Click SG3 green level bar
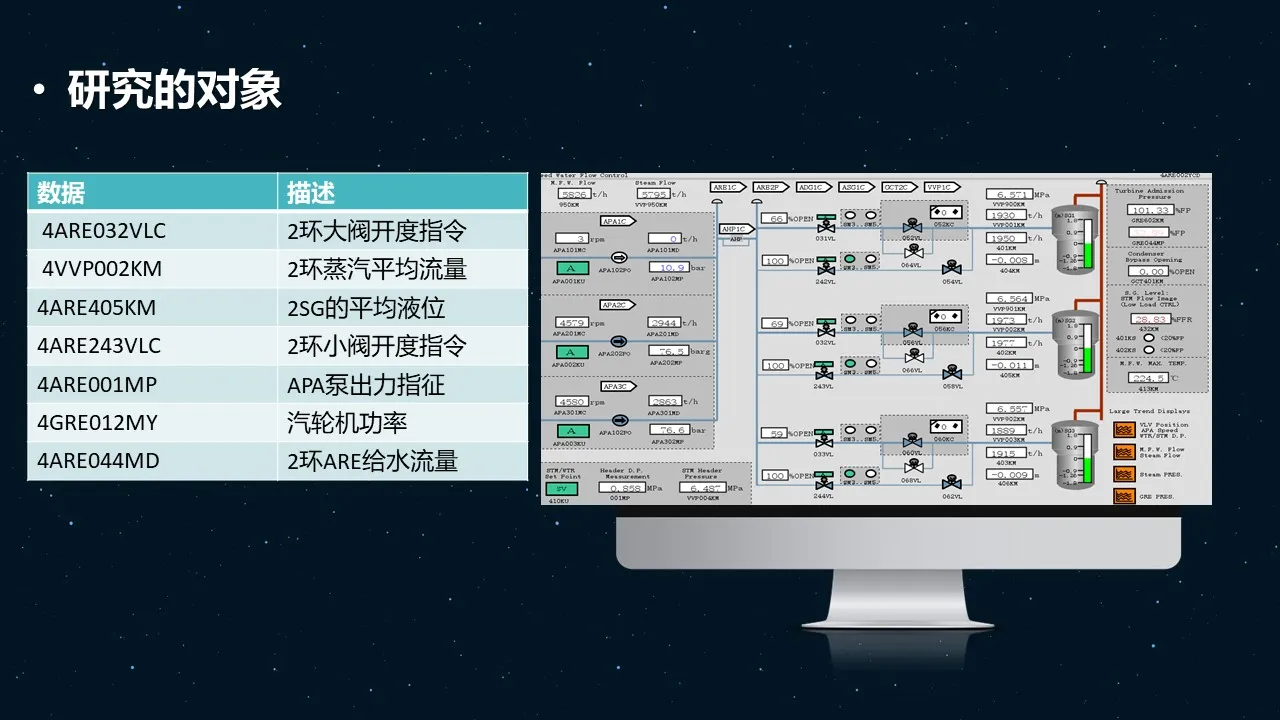The height and width of the screenshot is (720, 1280). pyautogui.click(x=1088, y=469)
